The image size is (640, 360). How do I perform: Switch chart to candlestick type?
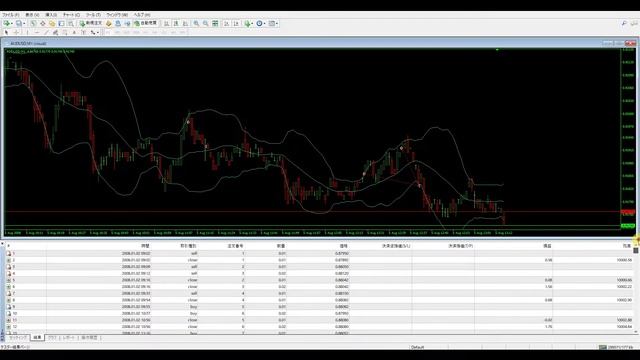pyautogui.click(x=176, y=23)
